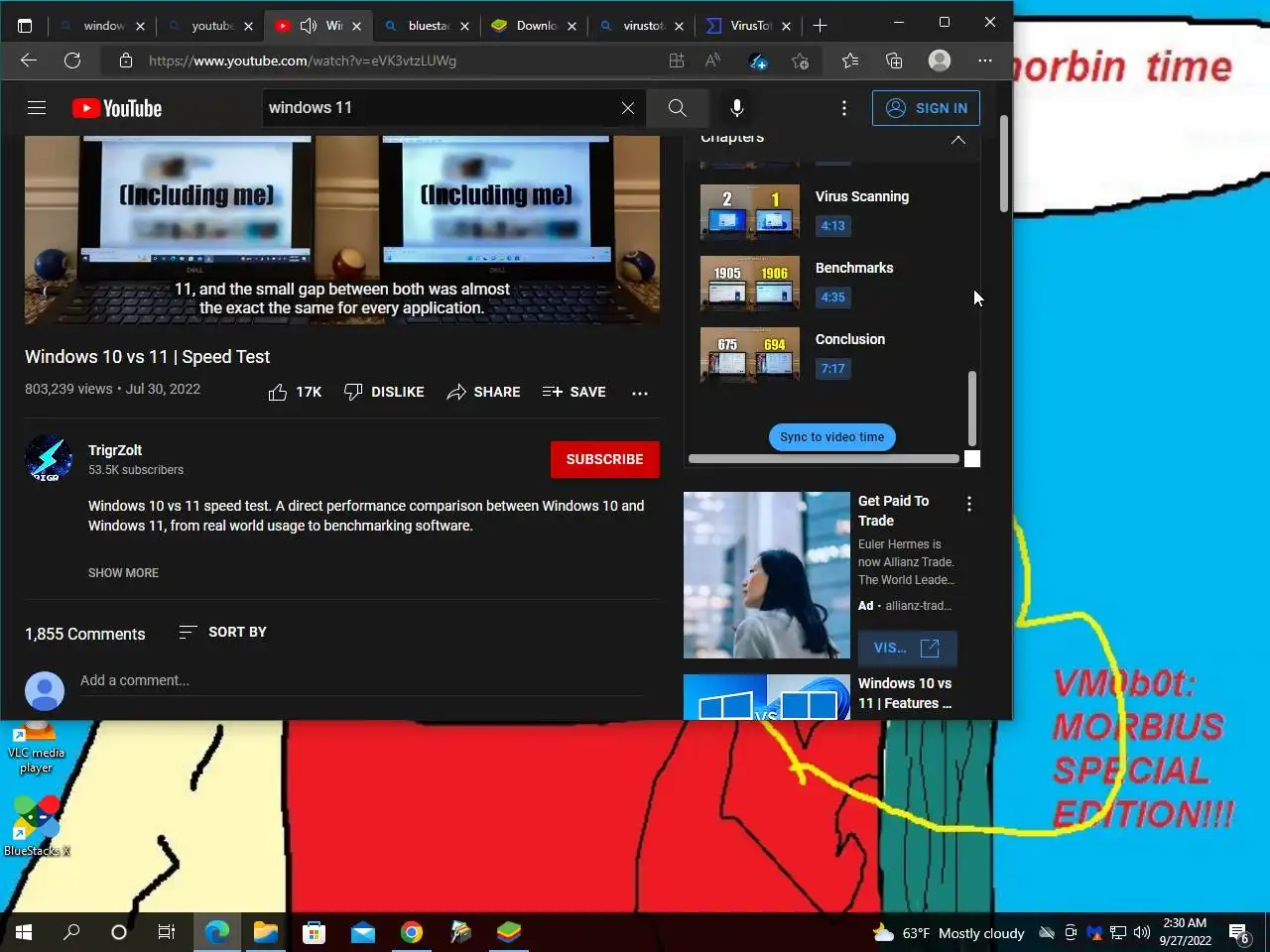Screen dimensions: 1270x952
Task: Click the YouTube page vertical scrollbar
Action: [x=1004, y=164]
